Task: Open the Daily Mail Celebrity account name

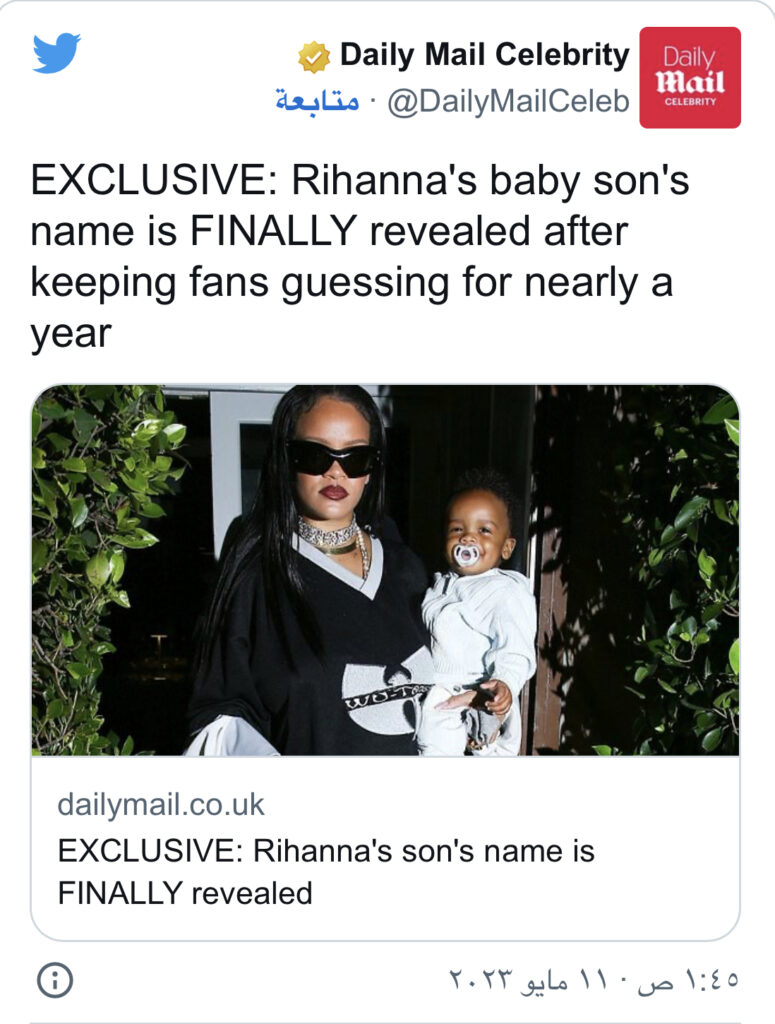Action: (485, 55)
